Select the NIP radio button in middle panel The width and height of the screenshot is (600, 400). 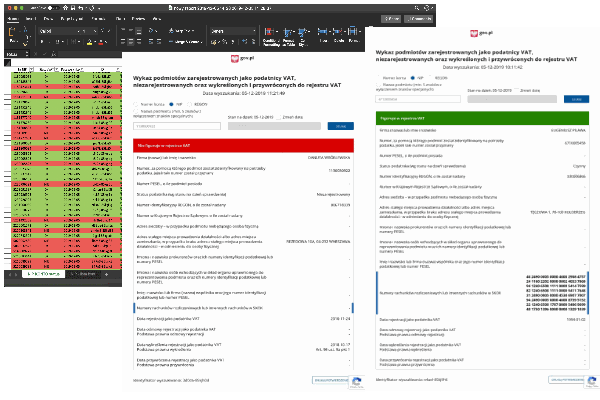coord(173,103)
